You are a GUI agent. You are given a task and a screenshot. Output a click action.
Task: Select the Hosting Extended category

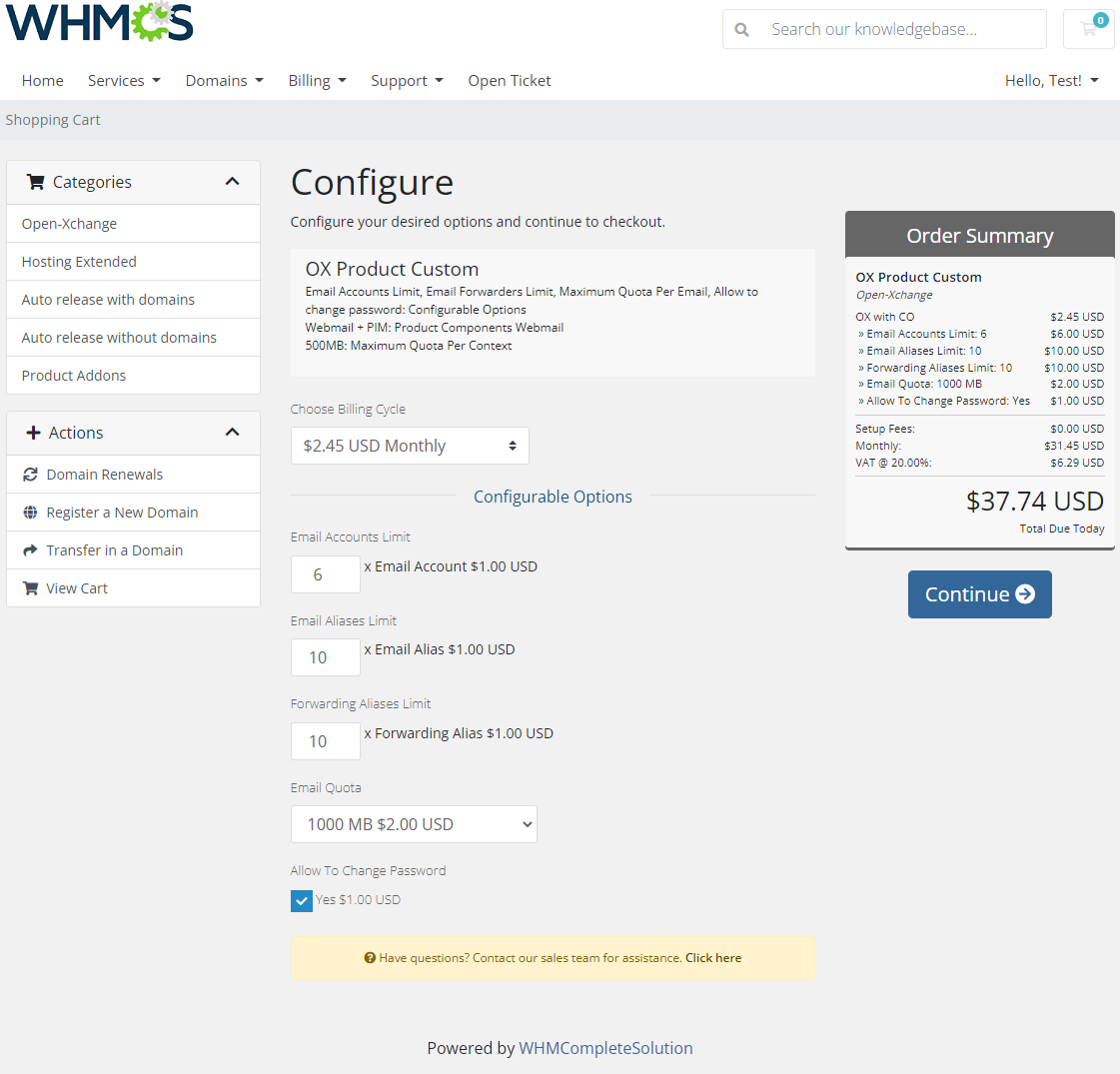click(x=134, y=262)
